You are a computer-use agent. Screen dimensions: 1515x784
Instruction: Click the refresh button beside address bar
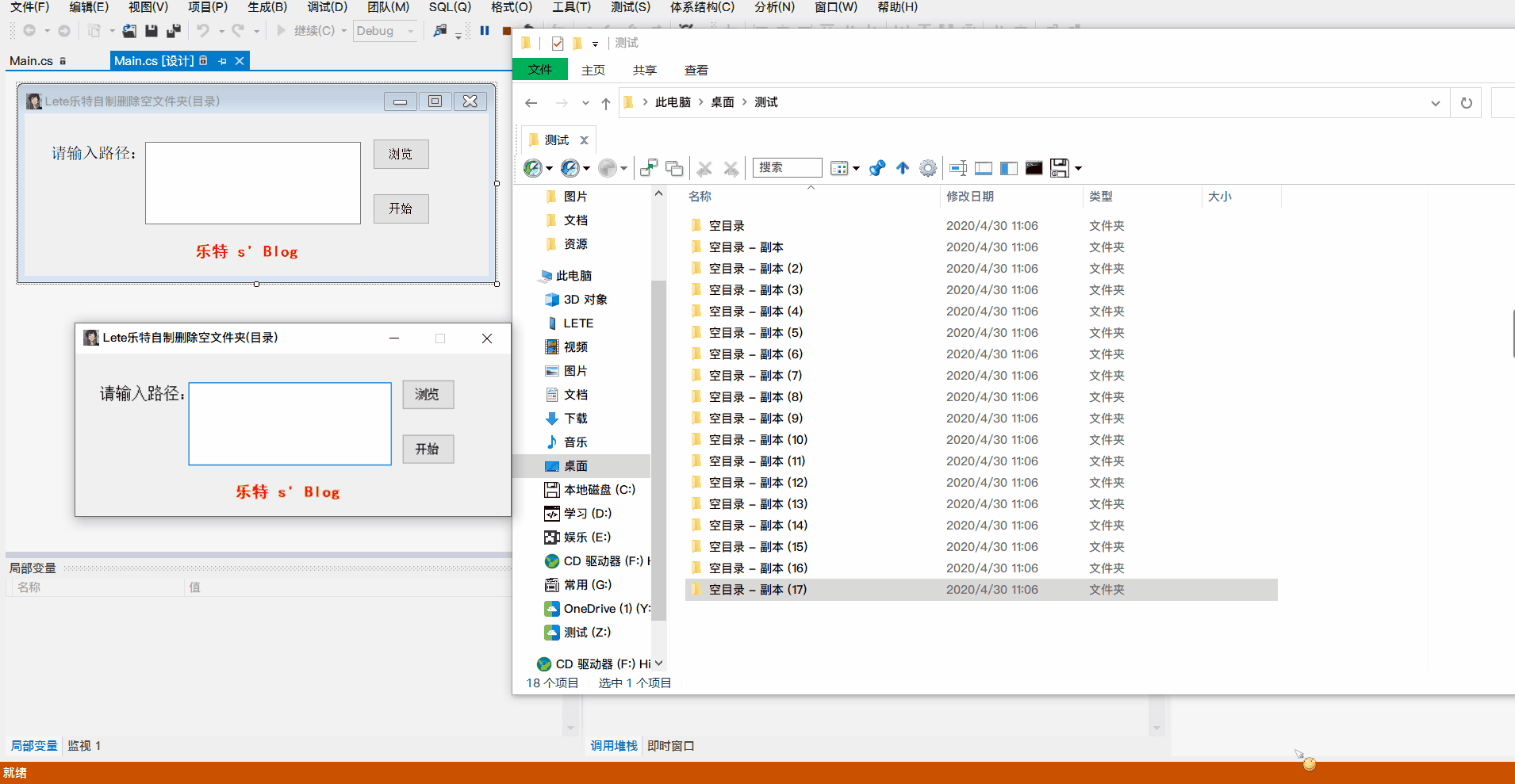[1466, 103]
